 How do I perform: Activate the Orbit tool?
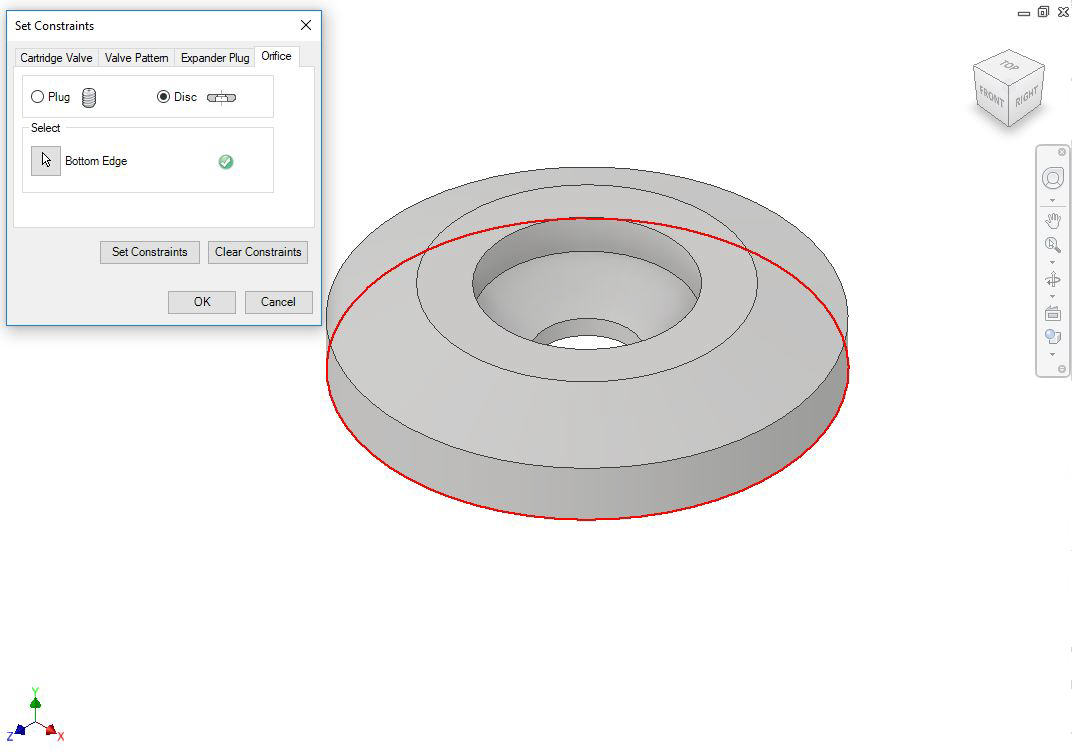tap(1052, 280)
